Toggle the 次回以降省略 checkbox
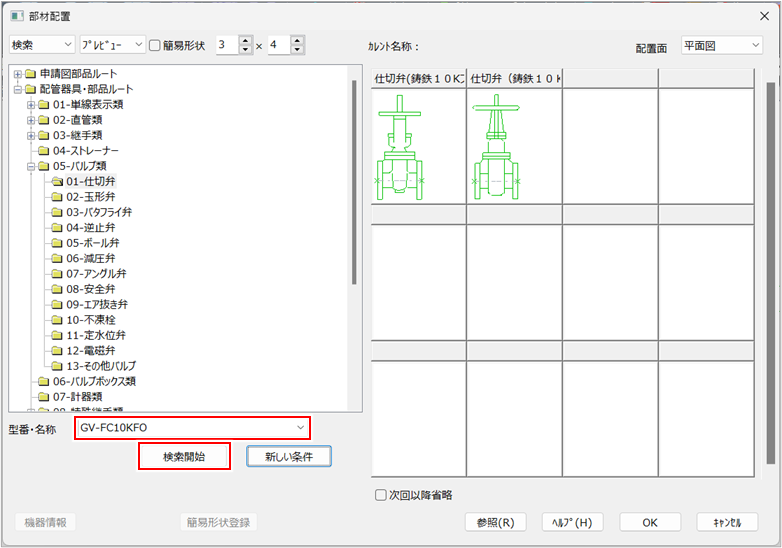 [x=380, y=494]
